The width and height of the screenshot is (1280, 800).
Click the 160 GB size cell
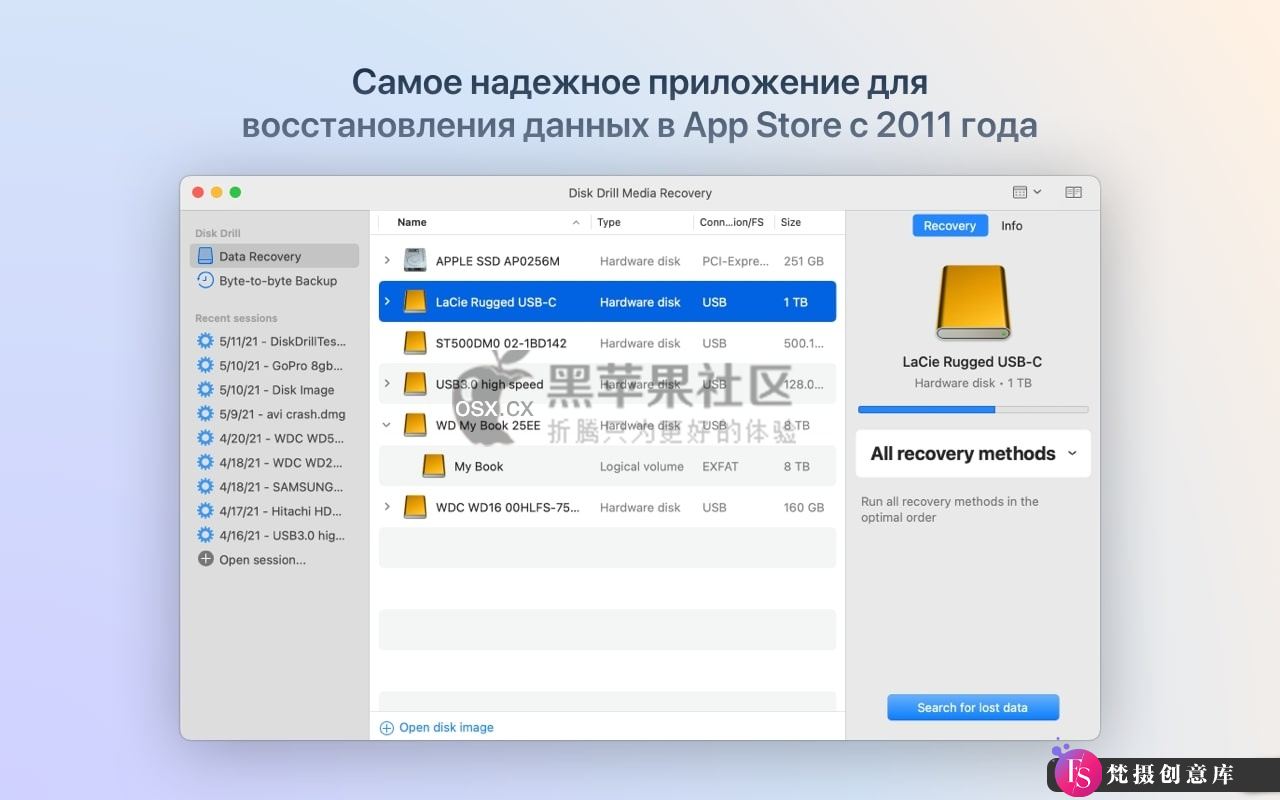[804, 507]
